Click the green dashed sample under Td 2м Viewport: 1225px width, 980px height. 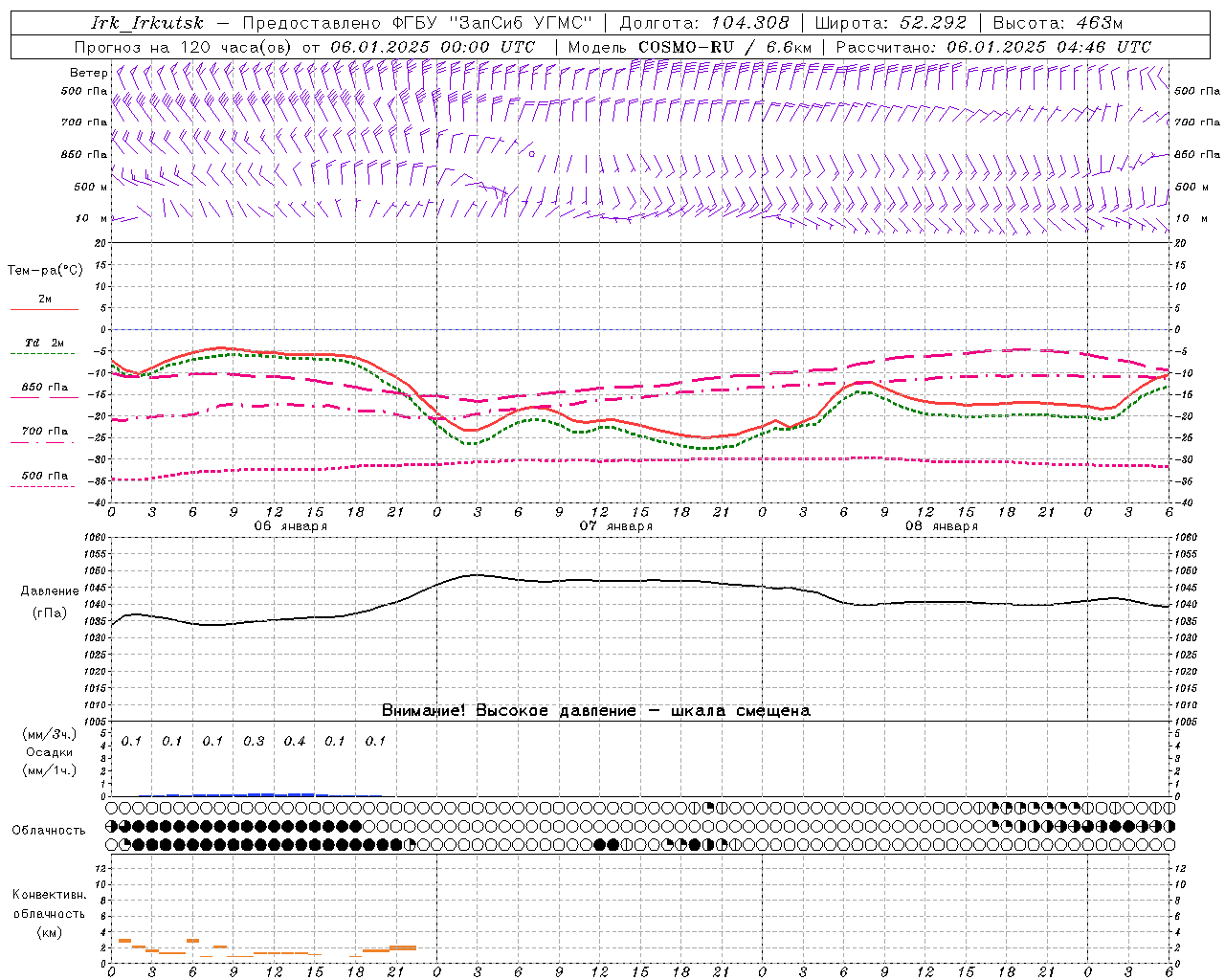click(x=43, y=353)
